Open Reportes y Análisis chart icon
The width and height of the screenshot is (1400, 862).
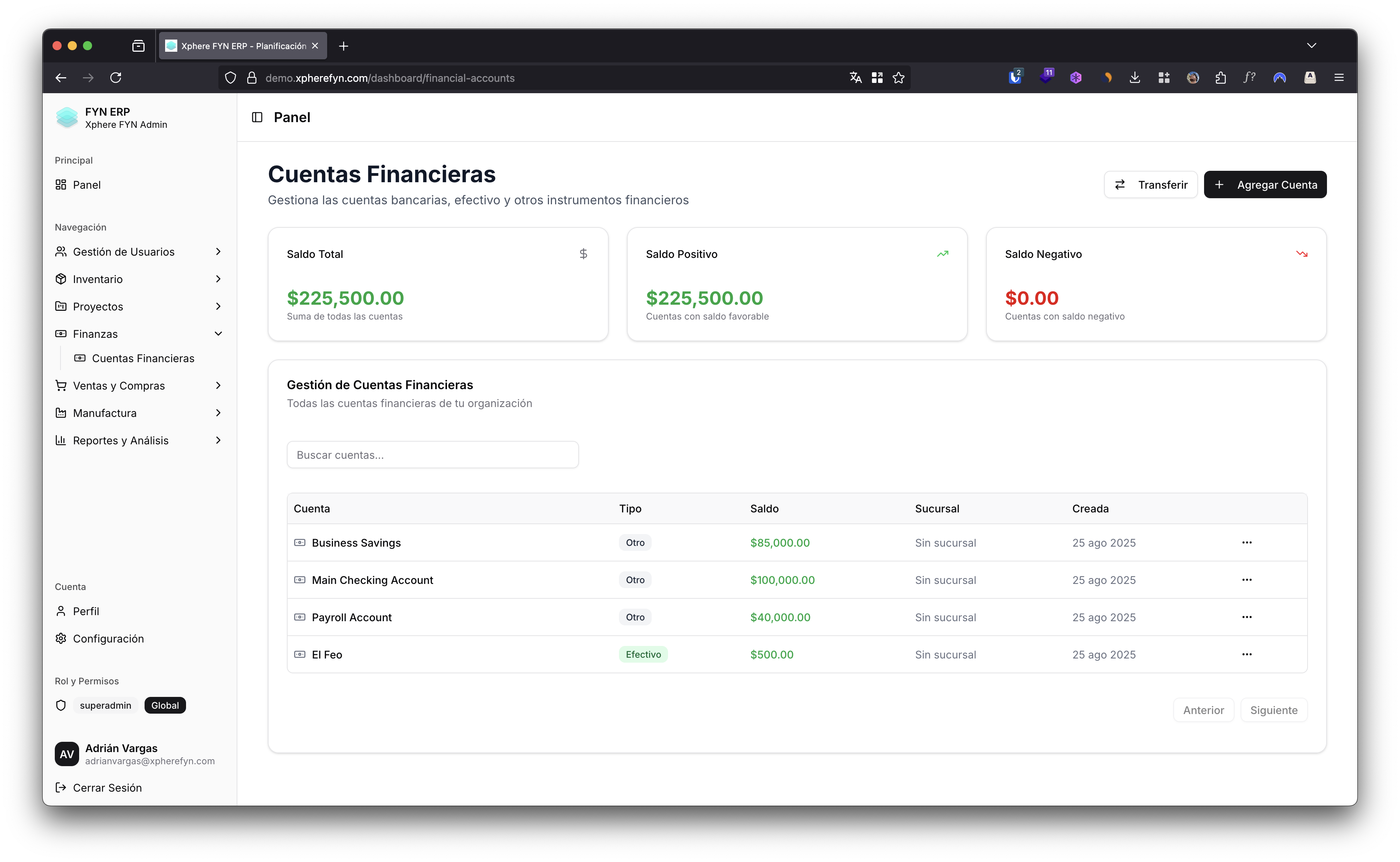(x=61, y=440)
